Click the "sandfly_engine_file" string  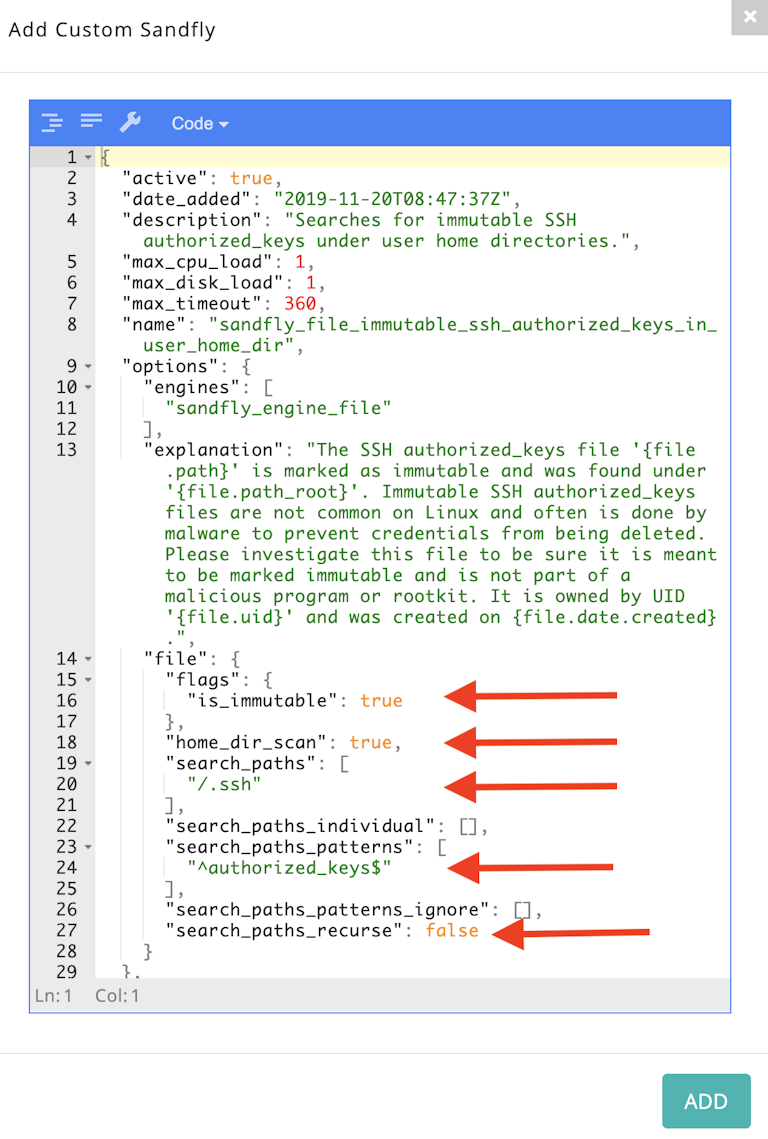pos(278,408)
